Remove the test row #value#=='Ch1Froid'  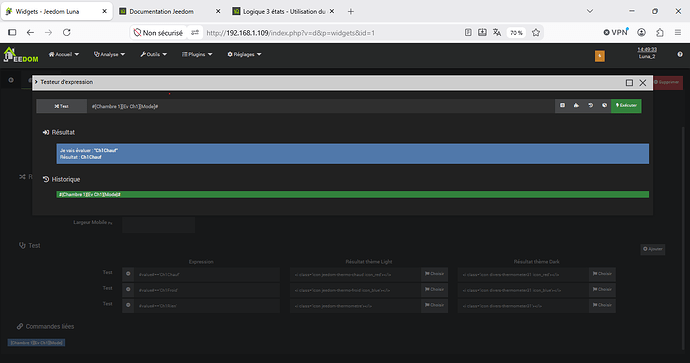(x=128, y=290)
